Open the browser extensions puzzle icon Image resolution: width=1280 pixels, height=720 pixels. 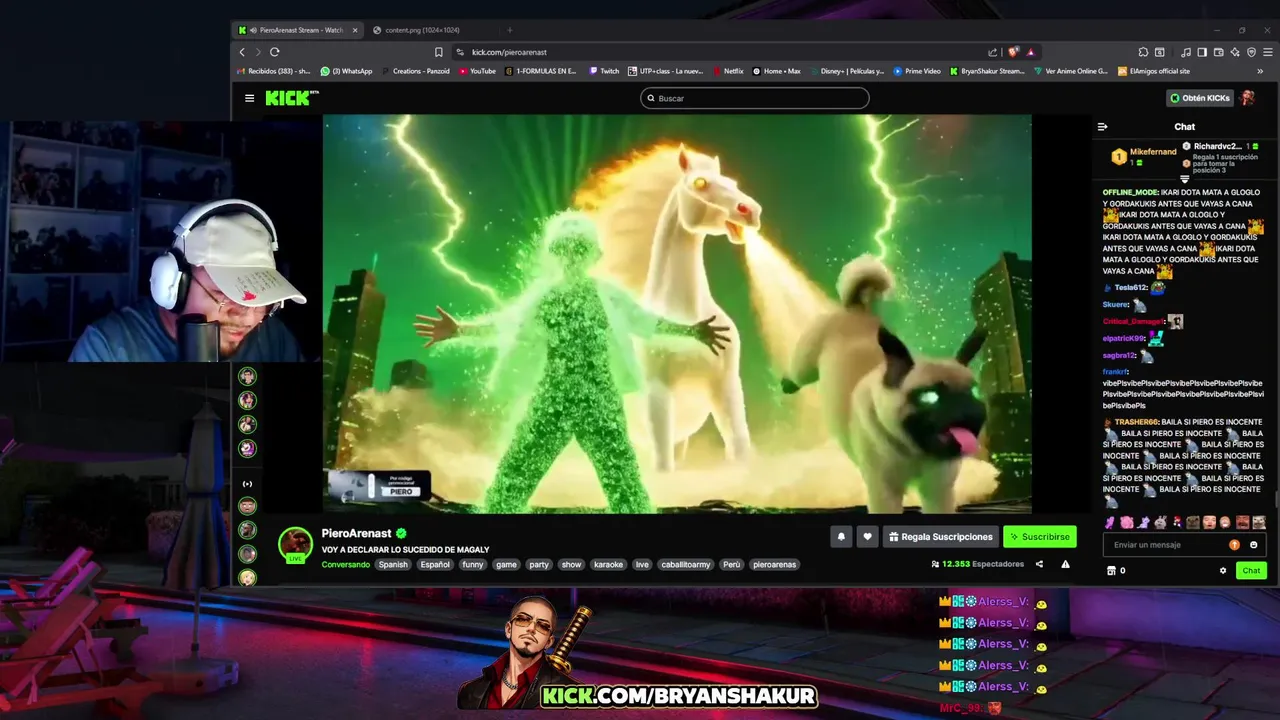(1144, 52)
